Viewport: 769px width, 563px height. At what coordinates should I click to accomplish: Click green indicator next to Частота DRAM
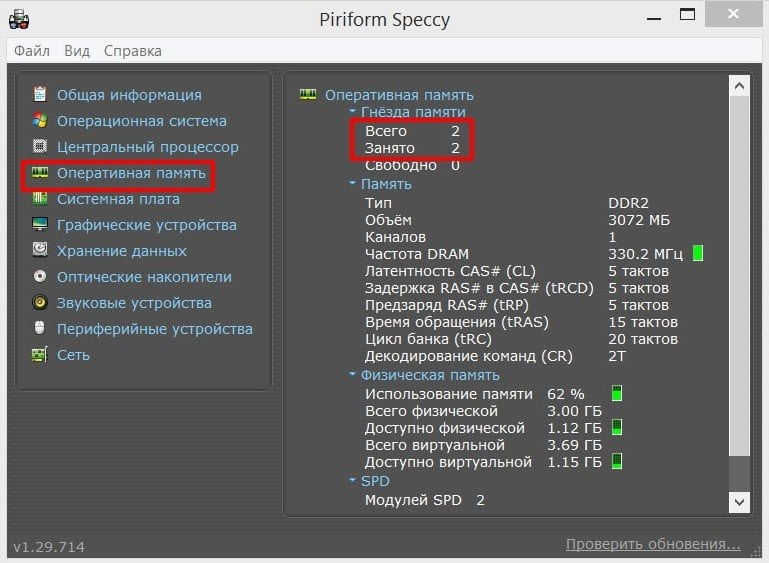coord(698,254)
